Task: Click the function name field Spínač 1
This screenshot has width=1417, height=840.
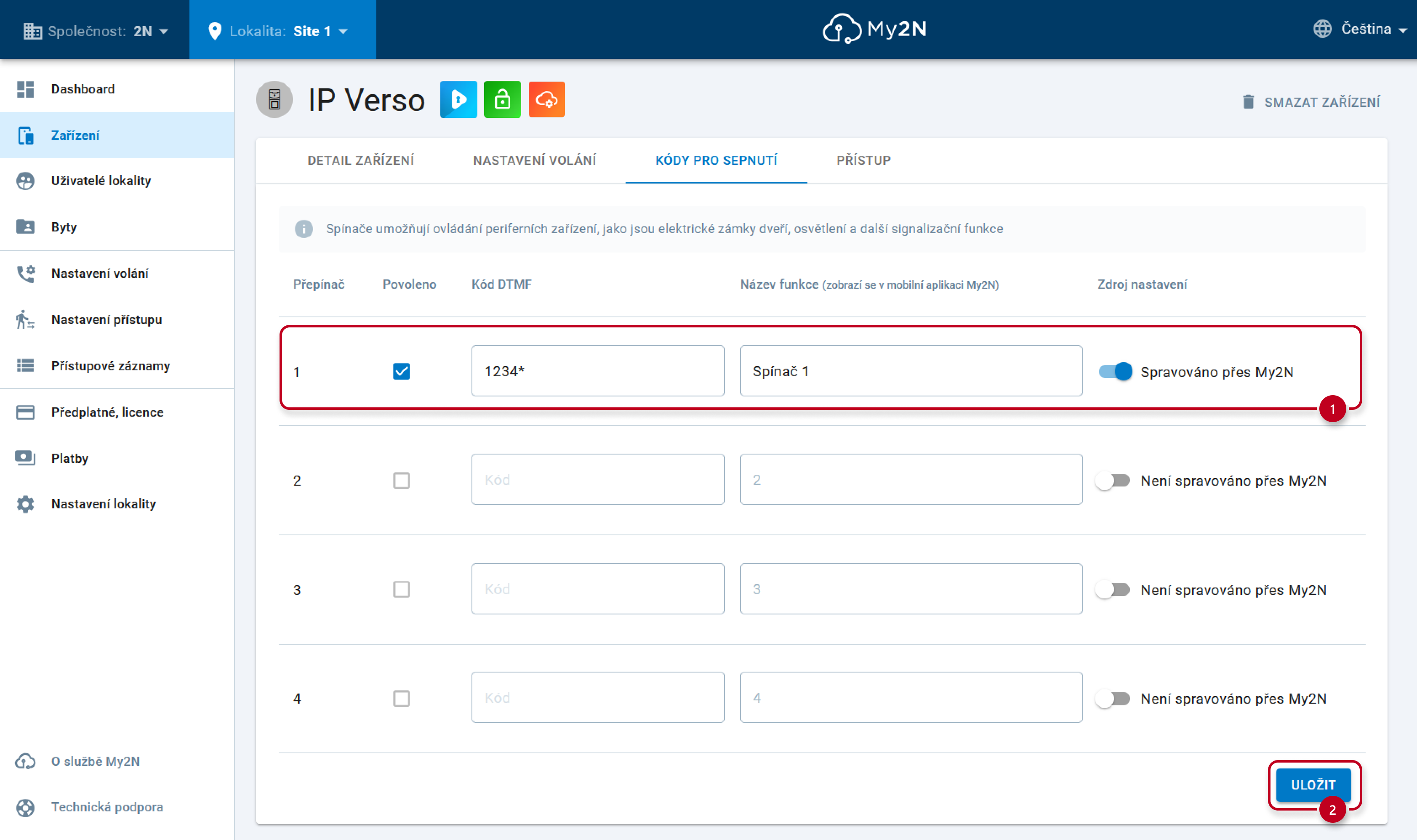Action: tap(911, 371)
